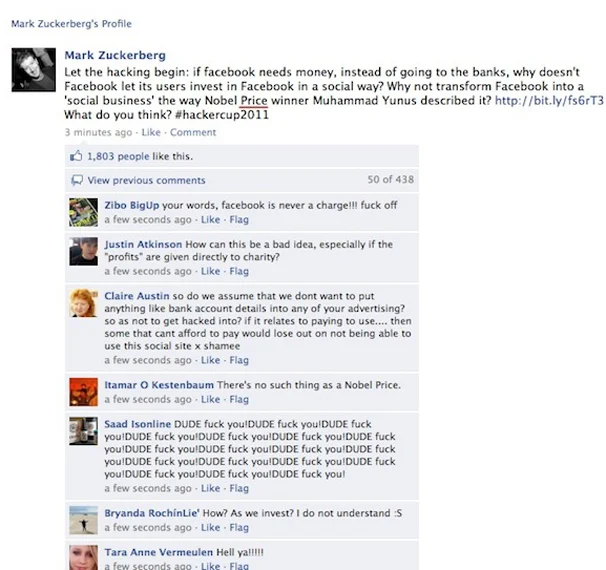Open the 1,803 people likes list

coord(118,156)
